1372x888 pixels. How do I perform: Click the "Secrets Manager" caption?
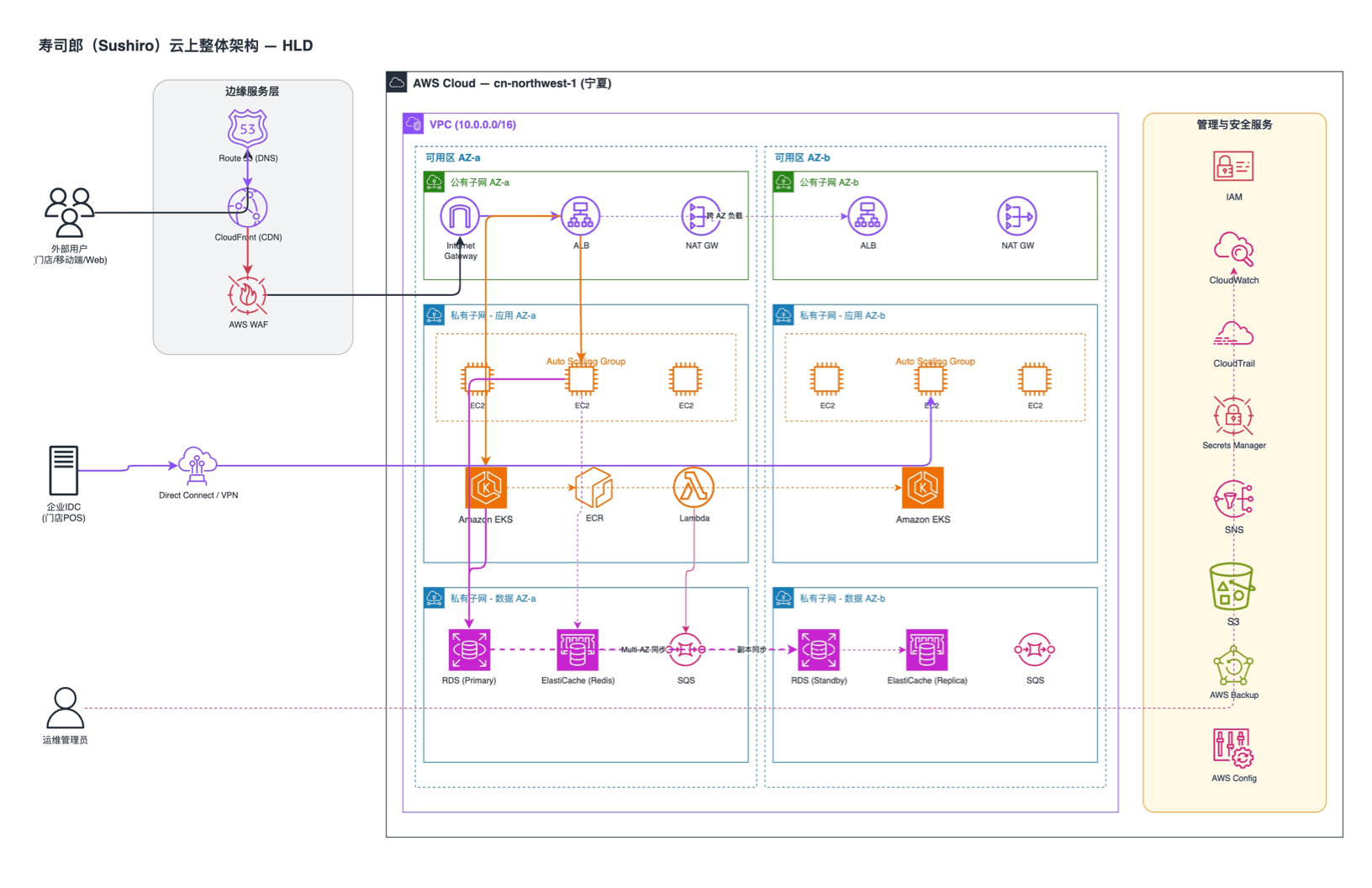tap(1233, 446)
